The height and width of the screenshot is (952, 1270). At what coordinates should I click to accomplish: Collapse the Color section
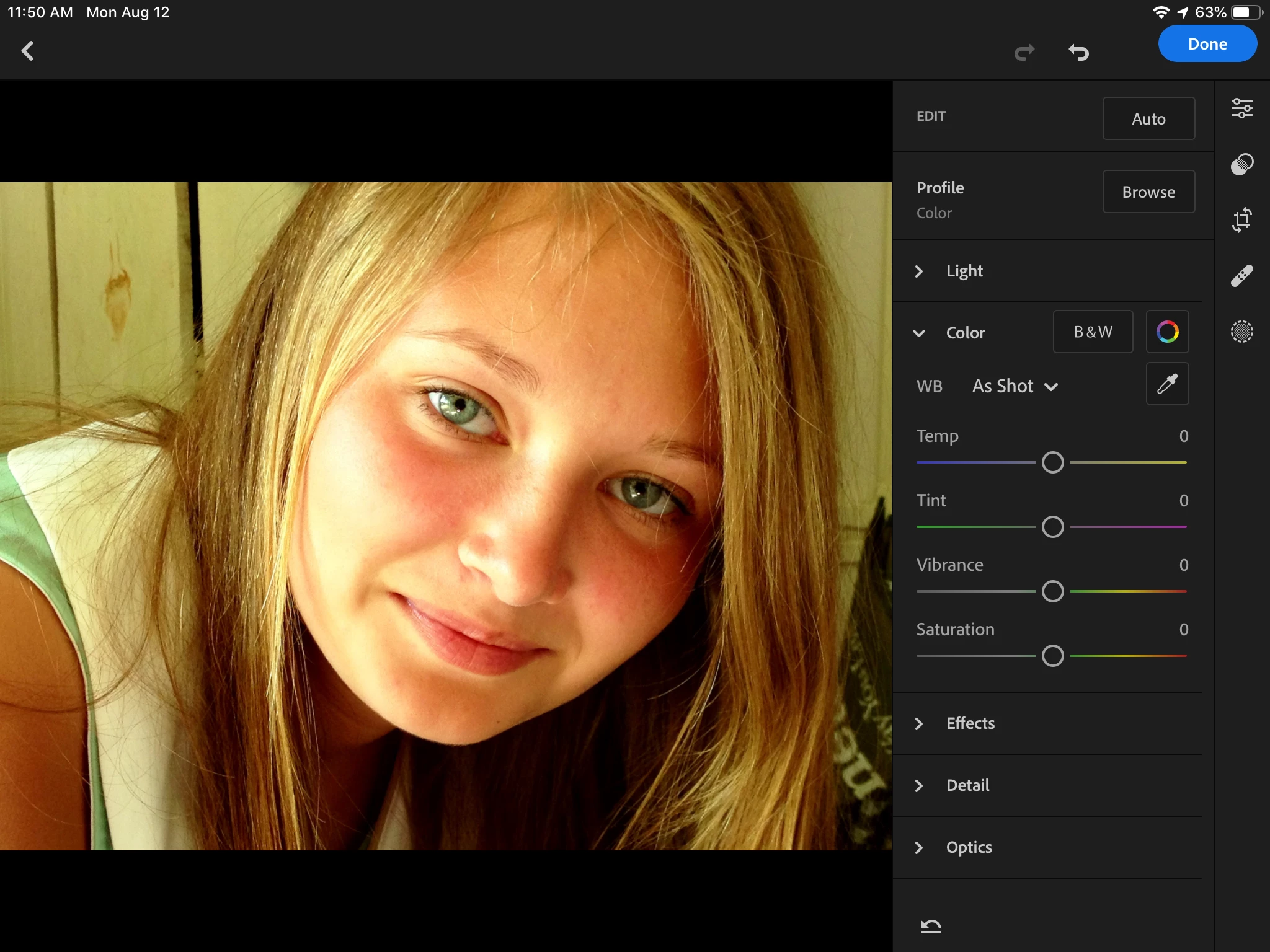click(920, 333)
